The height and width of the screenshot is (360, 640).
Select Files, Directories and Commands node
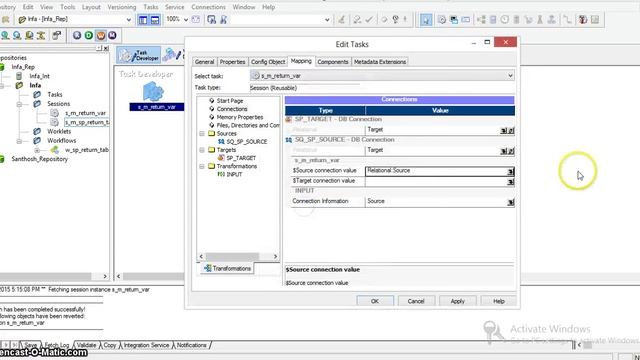pyautogui.click(x=248, y=125)
